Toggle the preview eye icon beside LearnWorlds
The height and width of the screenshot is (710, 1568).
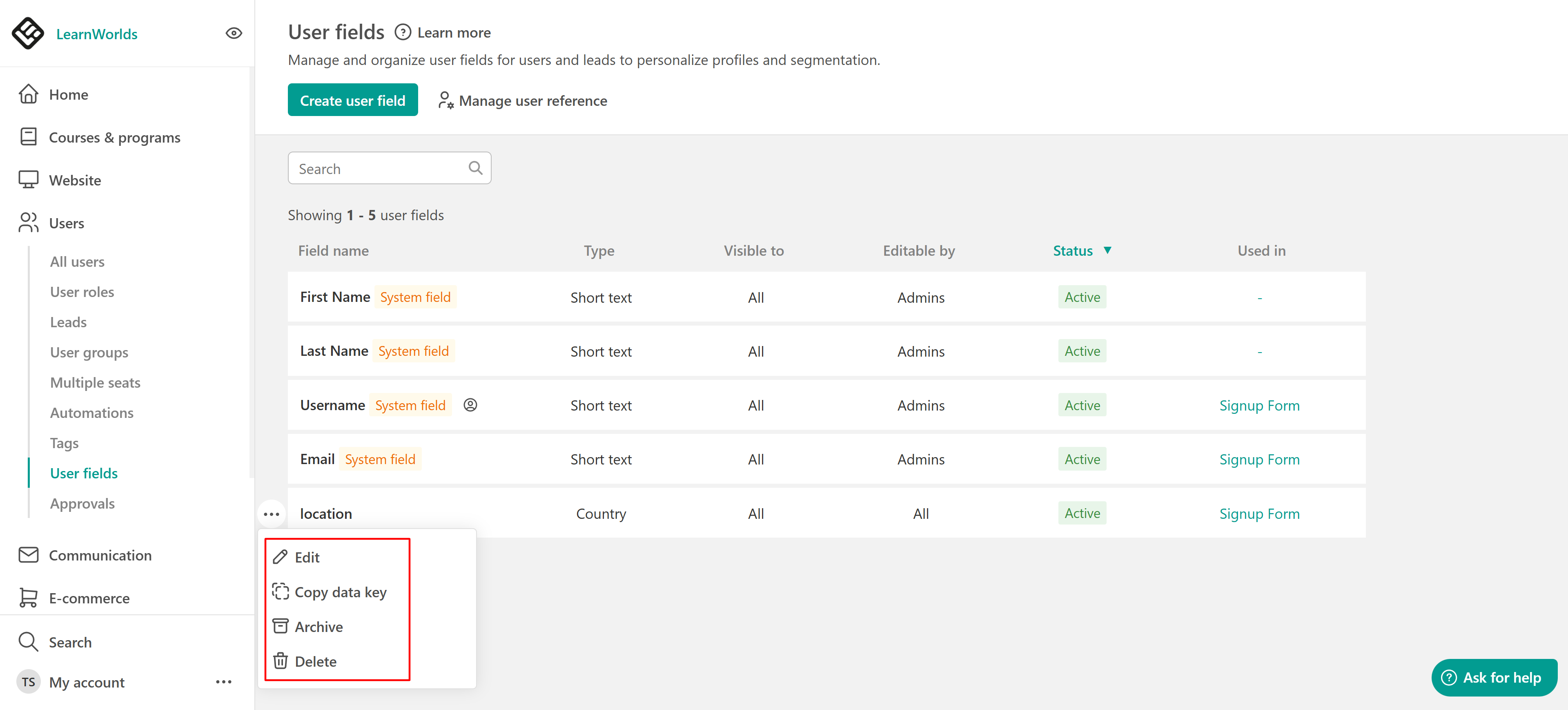(234, 33)
